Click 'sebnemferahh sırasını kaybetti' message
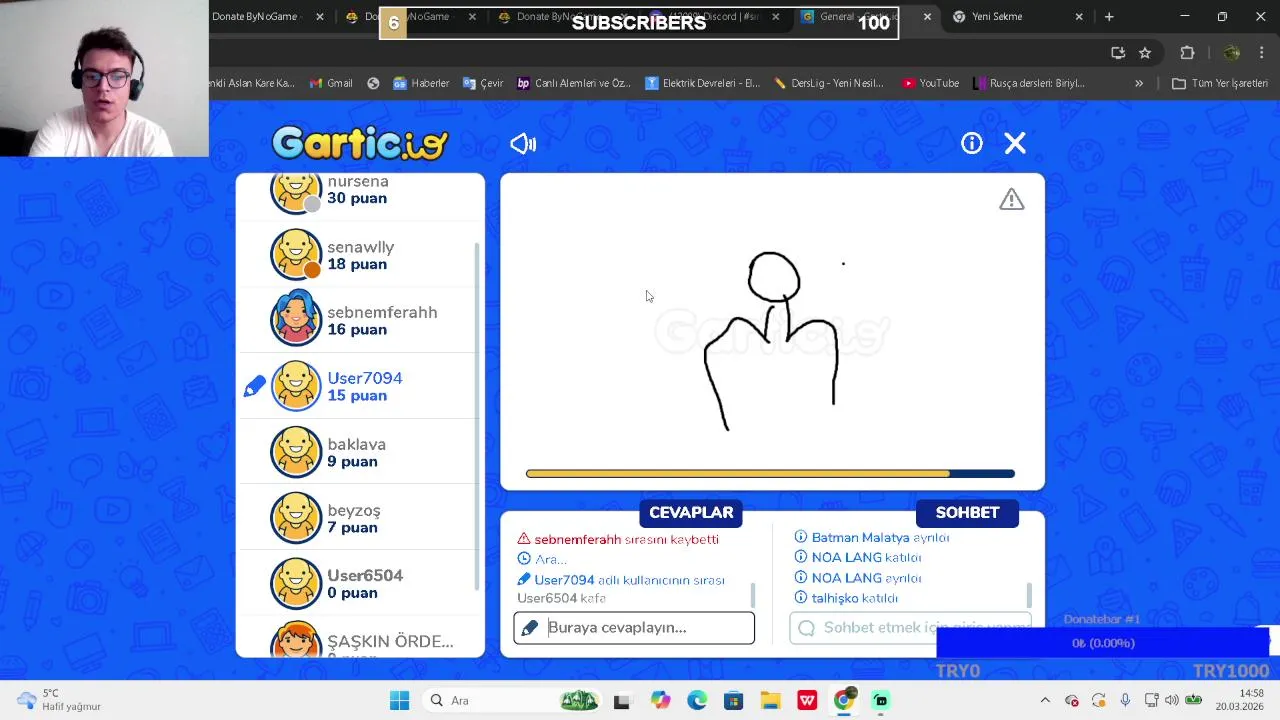The image size is (1280, 720). pos(626,539)
